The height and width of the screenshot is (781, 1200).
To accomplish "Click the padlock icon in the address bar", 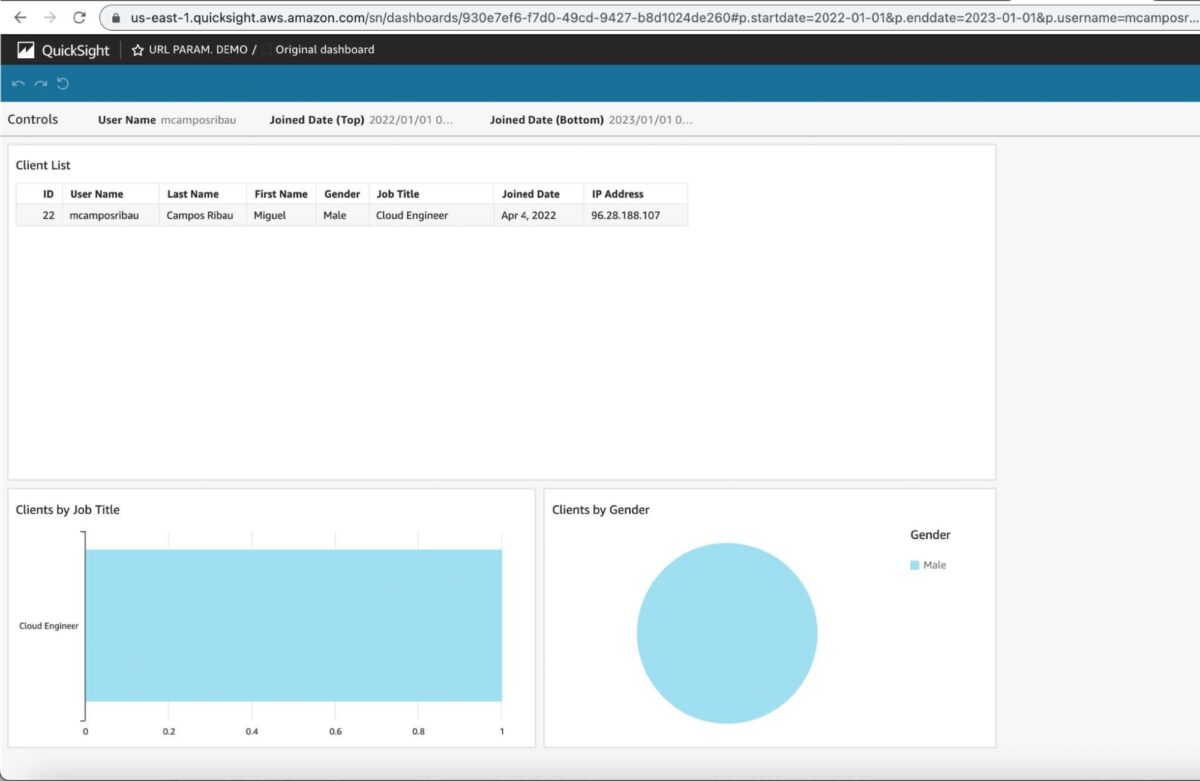I will click(x=117, y=18).
